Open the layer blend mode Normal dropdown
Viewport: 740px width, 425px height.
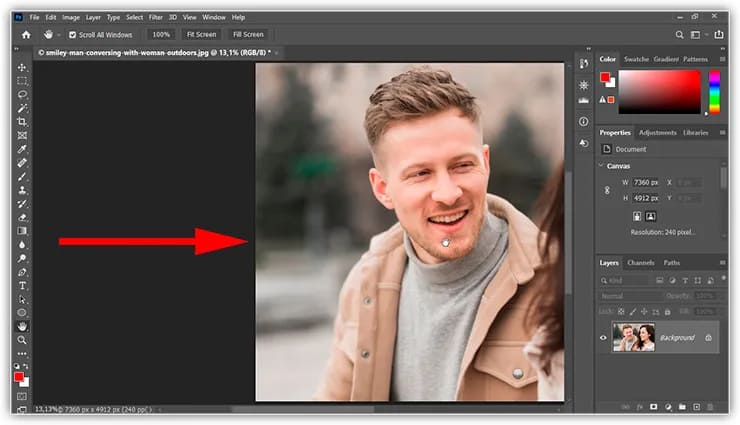[x=630, y=296]
